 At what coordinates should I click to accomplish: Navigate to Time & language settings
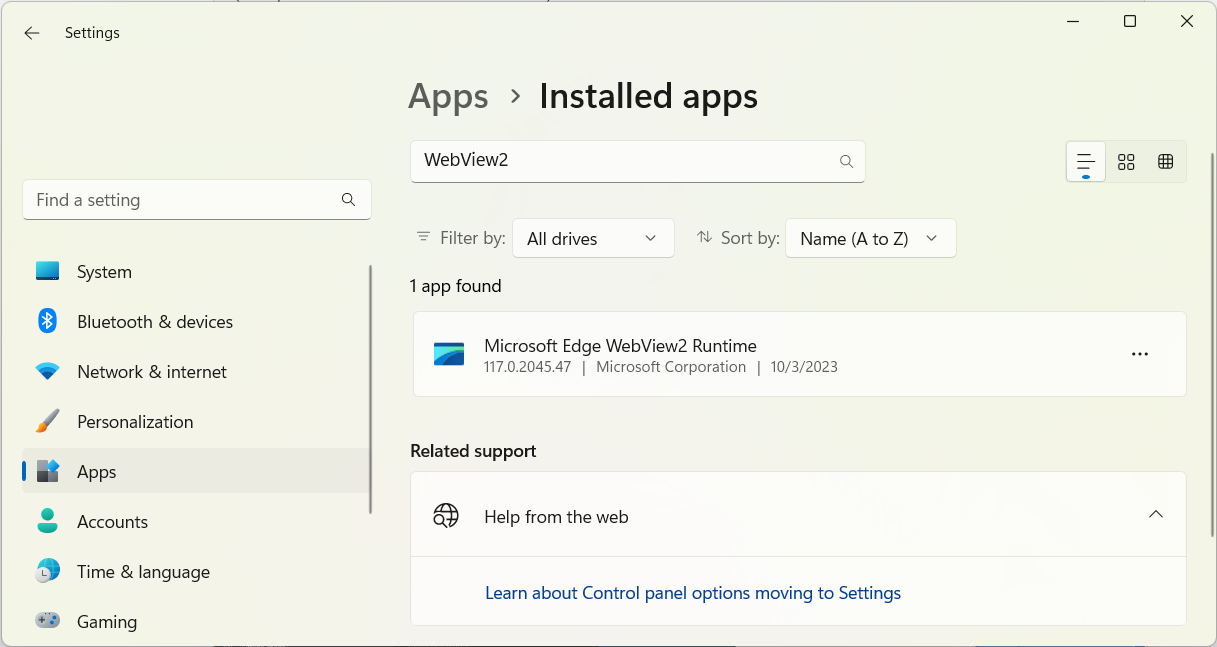[143, 572]
